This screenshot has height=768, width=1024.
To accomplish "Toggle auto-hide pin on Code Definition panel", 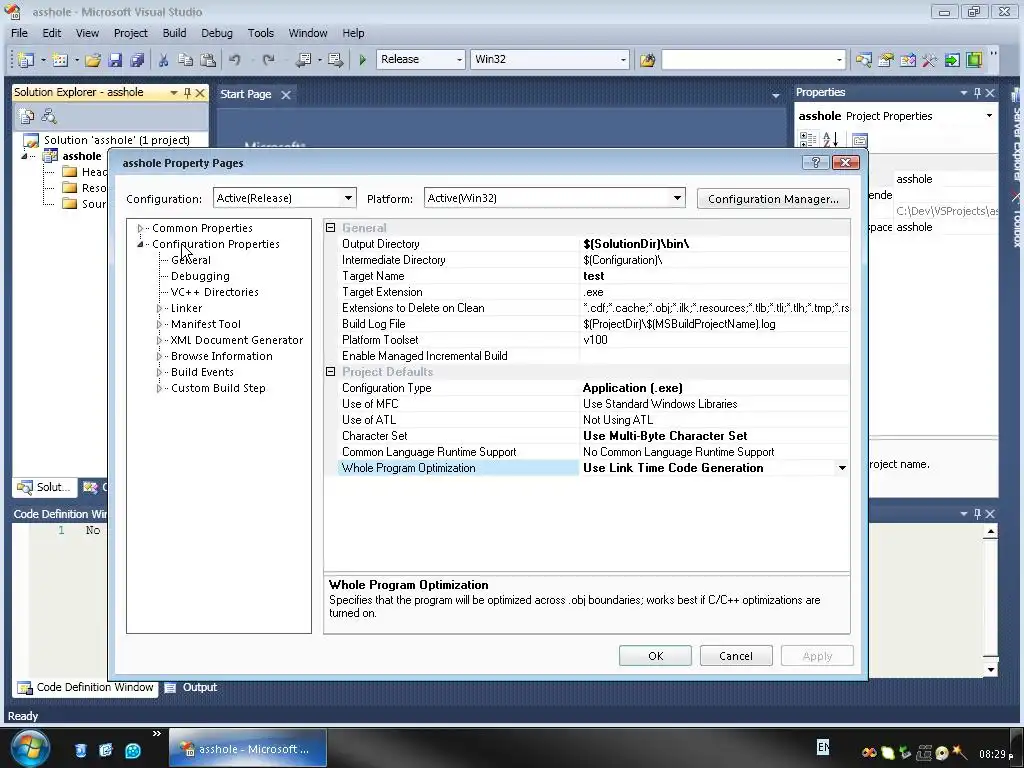I will click(977, 514).
